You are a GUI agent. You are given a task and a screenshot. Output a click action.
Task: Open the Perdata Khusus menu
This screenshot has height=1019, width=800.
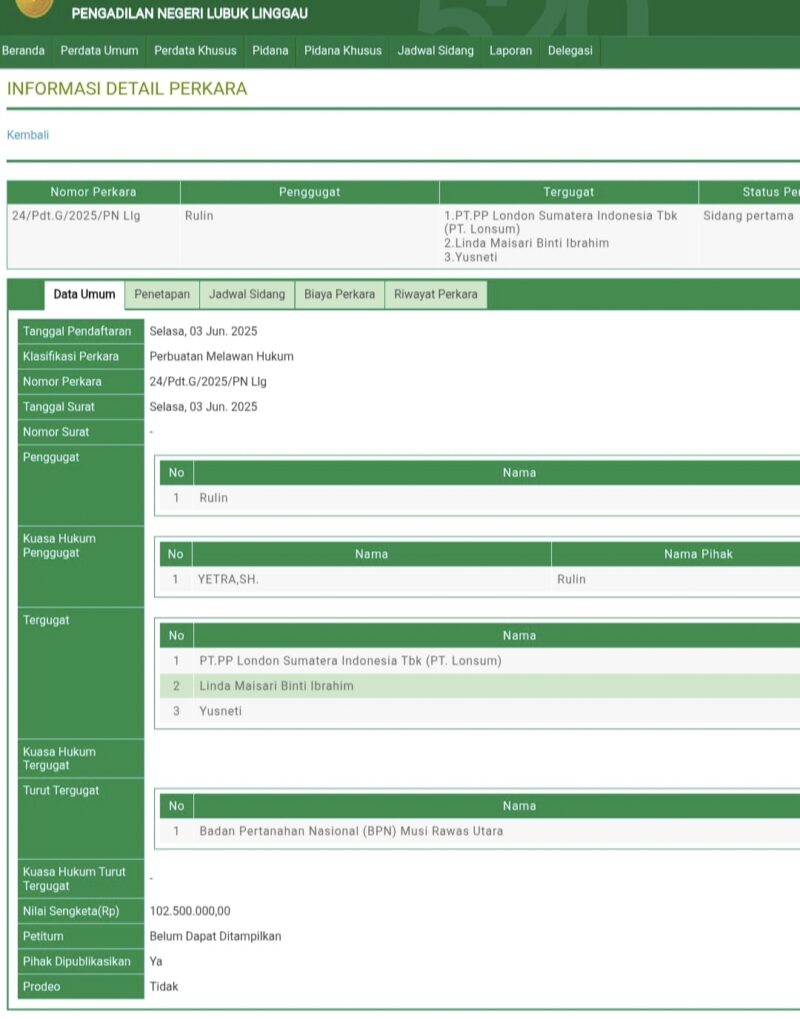coord(195,50)
